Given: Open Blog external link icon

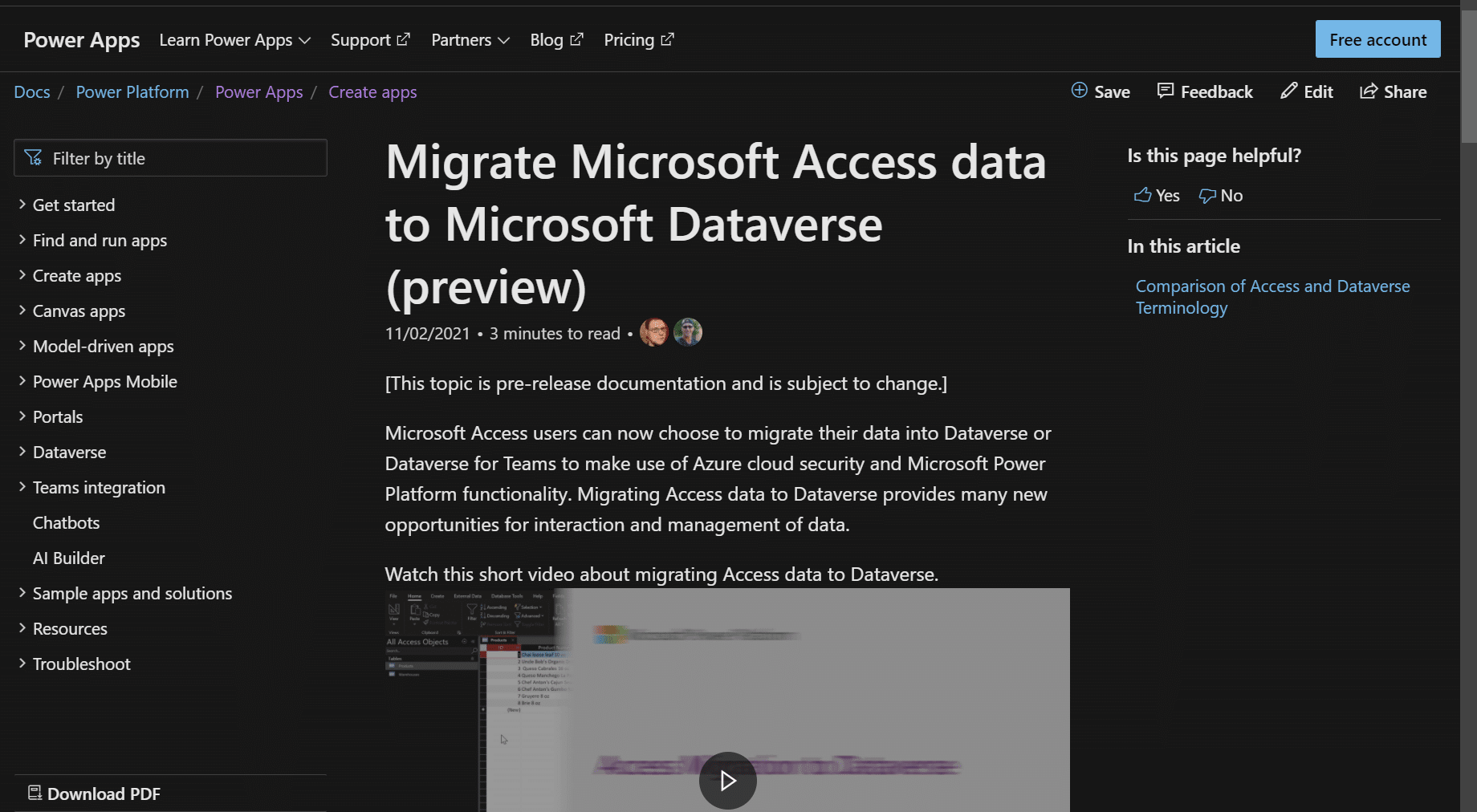Looking at the screenshot, I should coord(576,39).
